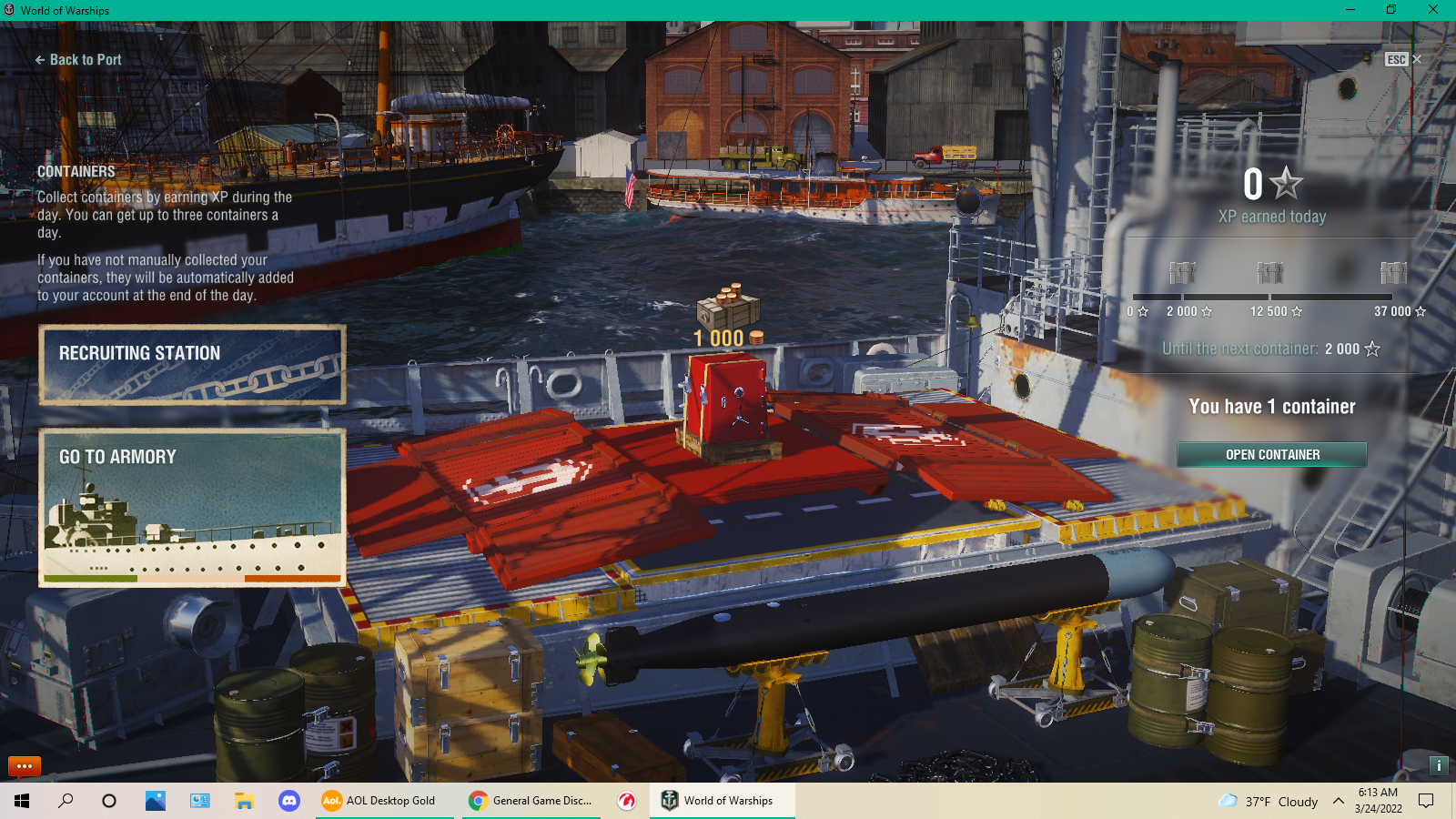Go back to Port
1456x819 pixels.
pos(78,60)
